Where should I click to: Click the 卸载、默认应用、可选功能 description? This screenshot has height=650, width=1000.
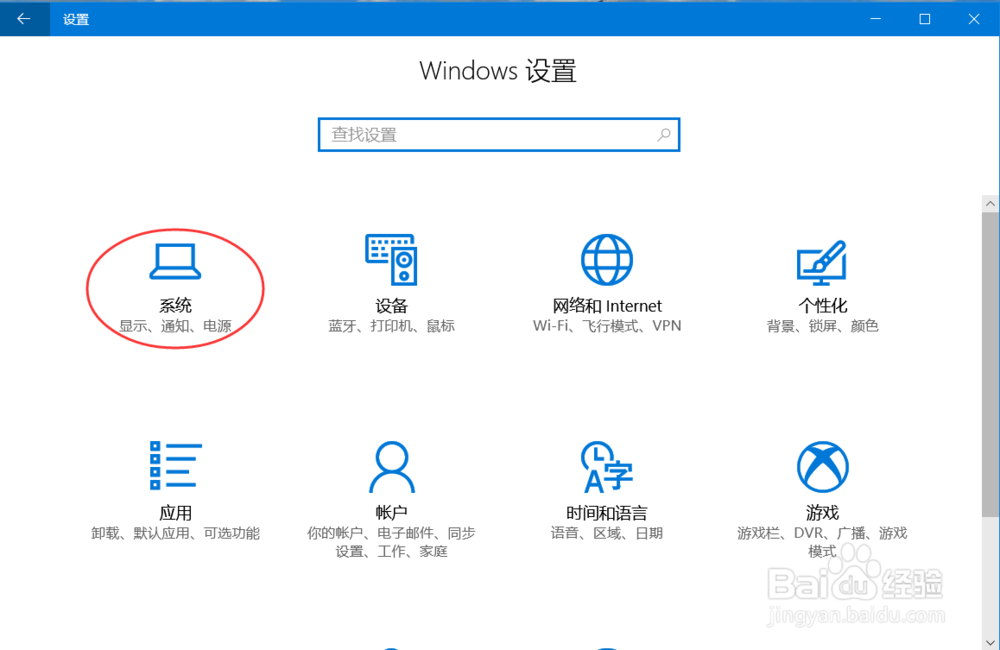coord(175,533)
